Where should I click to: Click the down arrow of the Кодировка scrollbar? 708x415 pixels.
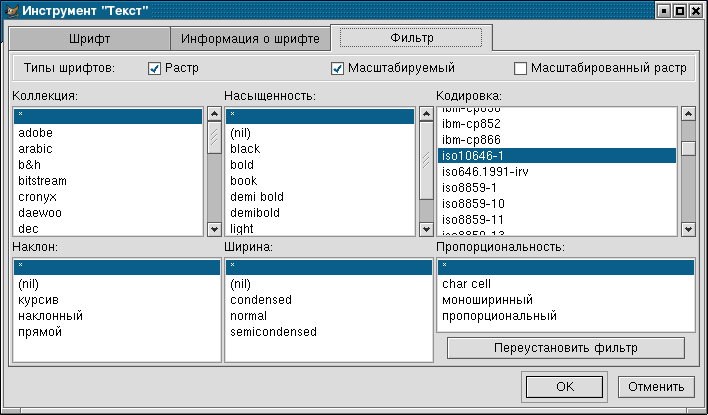[x=688, y=229]
